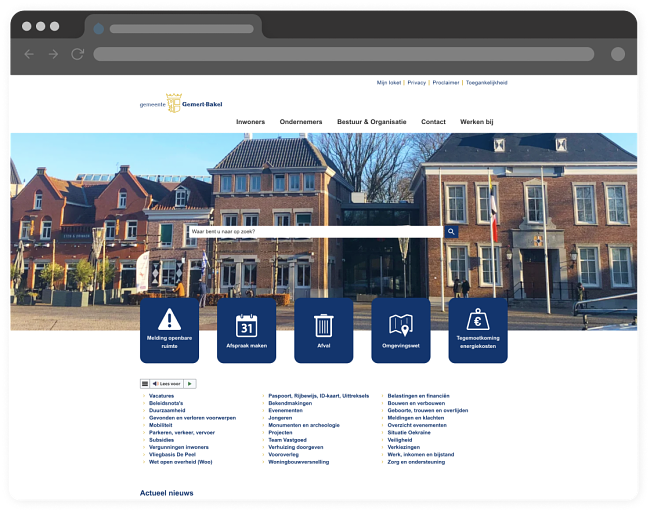650x512 pixels.
Task: Click the browser profile circle
Action: (618, 54)
